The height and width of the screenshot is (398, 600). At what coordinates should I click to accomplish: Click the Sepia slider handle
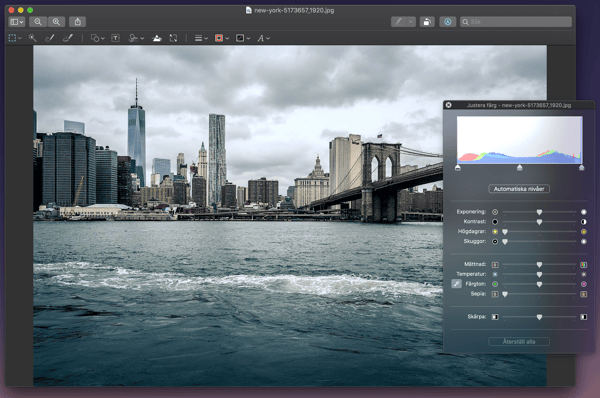(x=505, y=294)
